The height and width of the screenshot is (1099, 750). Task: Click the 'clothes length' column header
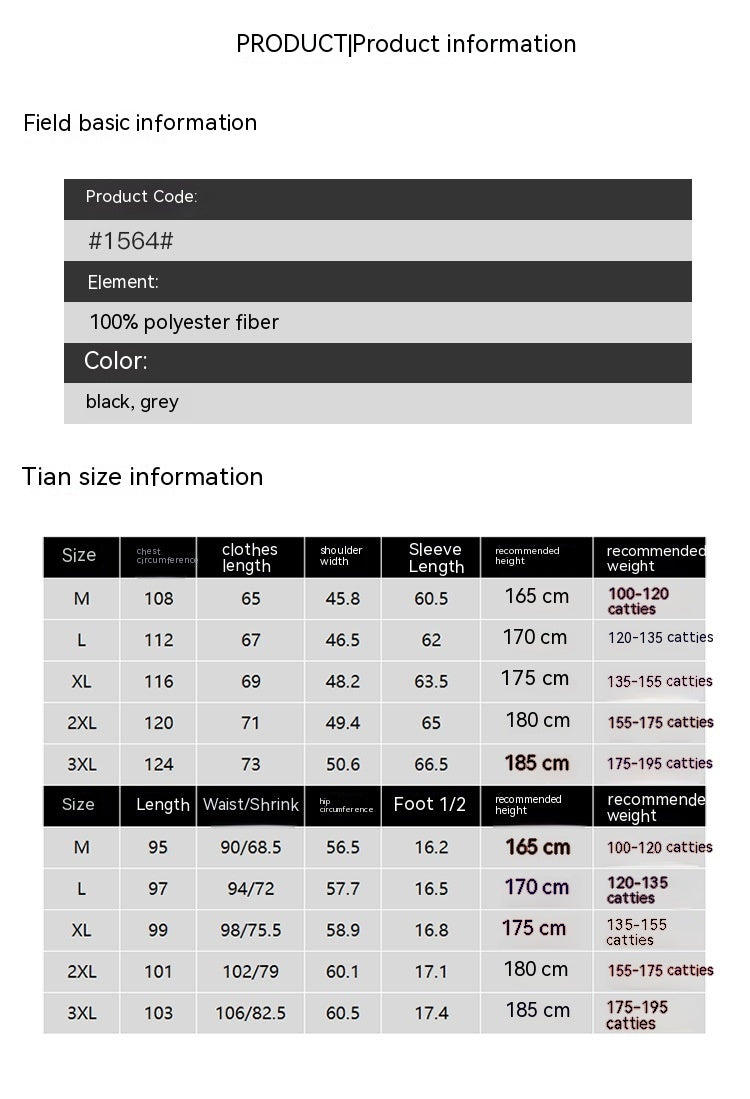coord(250,557)
